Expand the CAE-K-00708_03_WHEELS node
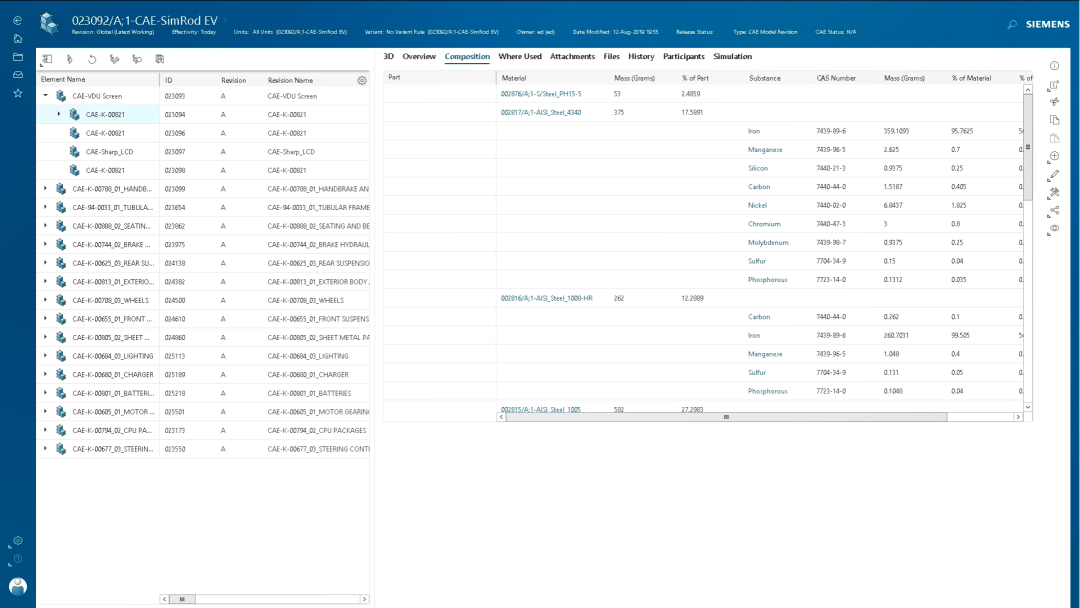Viewport: 1080px width, 608px height. pyautogui.click(x=45, y=300)
